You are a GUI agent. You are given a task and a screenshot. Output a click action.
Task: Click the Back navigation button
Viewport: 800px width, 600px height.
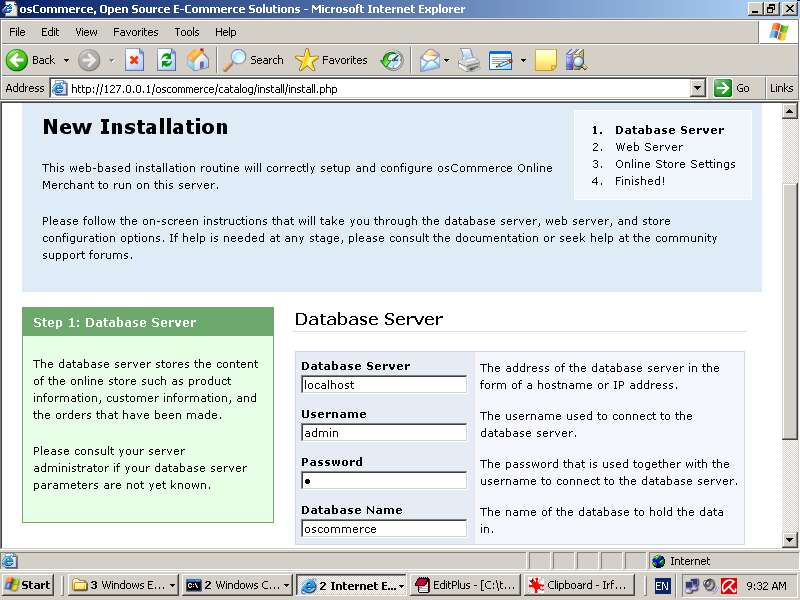coord(31,60)
